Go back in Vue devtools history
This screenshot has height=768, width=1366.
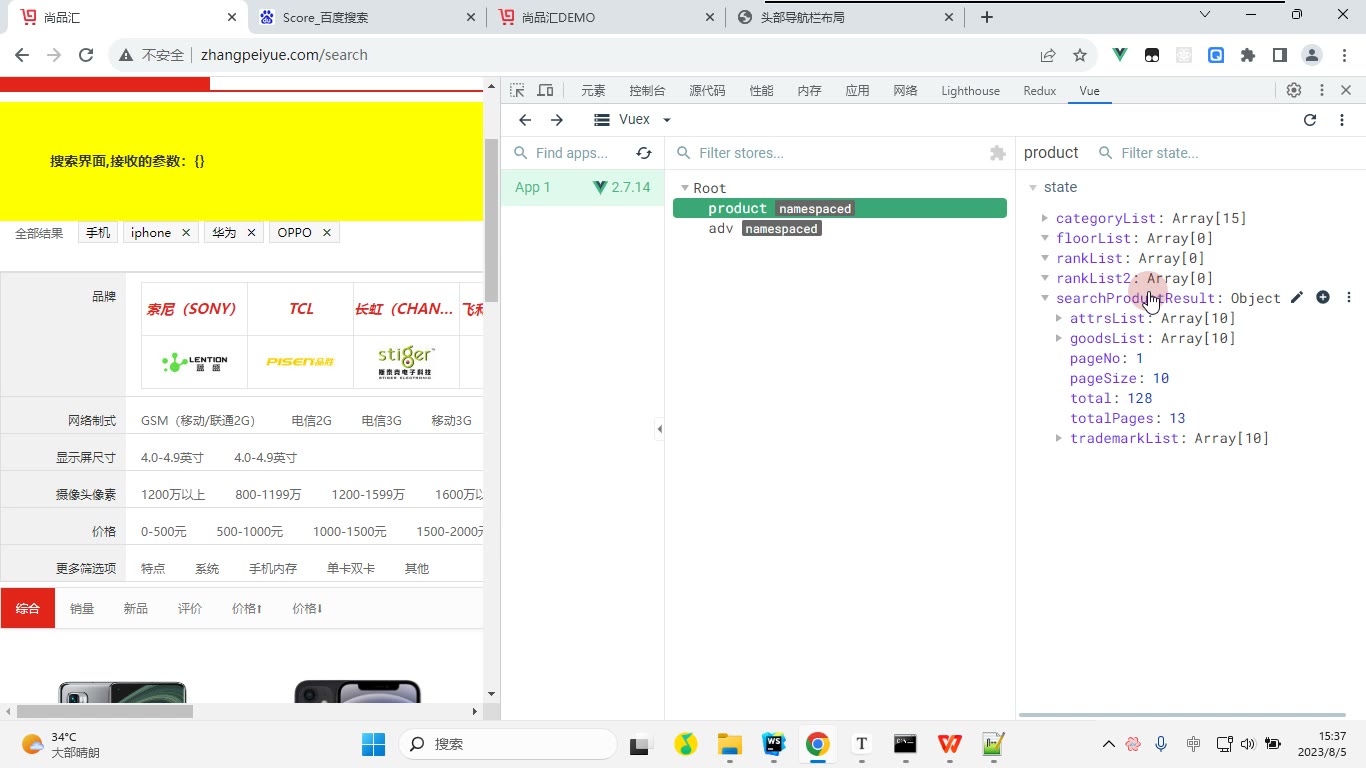click(525, 120)
